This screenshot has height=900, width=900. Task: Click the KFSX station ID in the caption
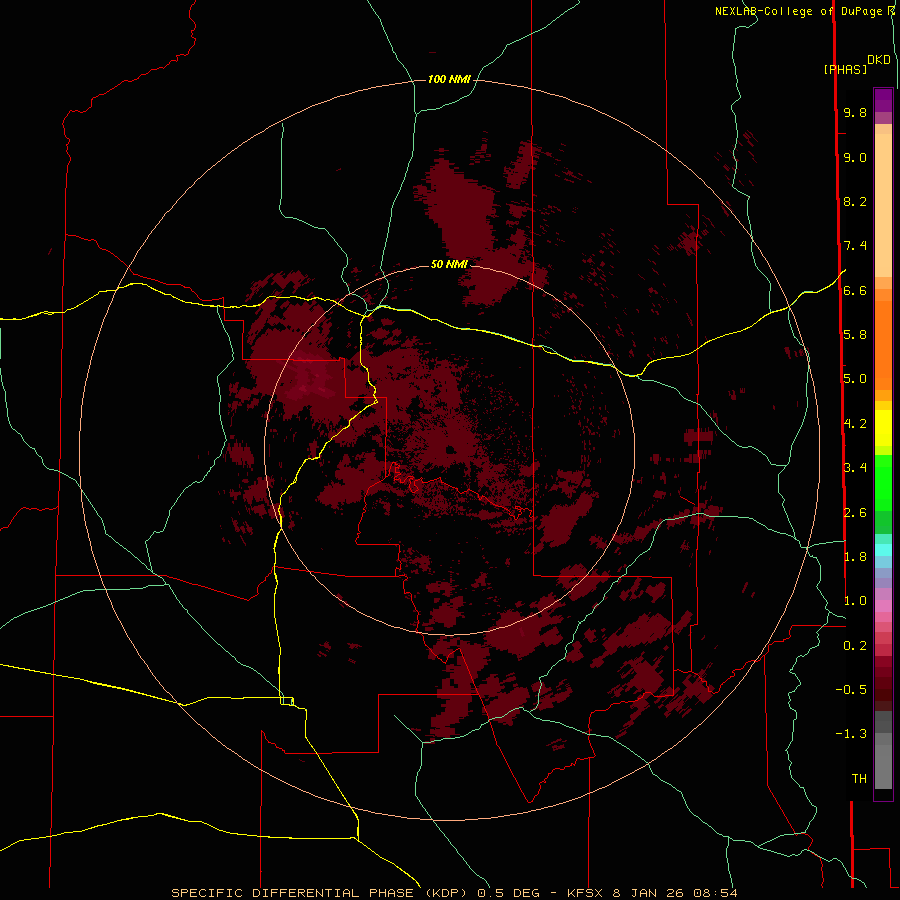585,893
